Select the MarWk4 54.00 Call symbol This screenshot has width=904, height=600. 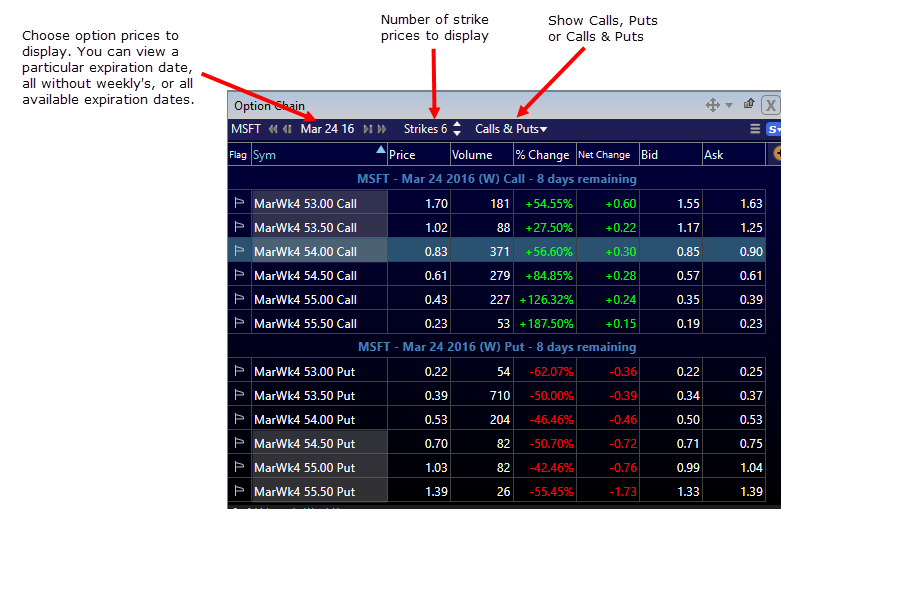tap(319, 251)
